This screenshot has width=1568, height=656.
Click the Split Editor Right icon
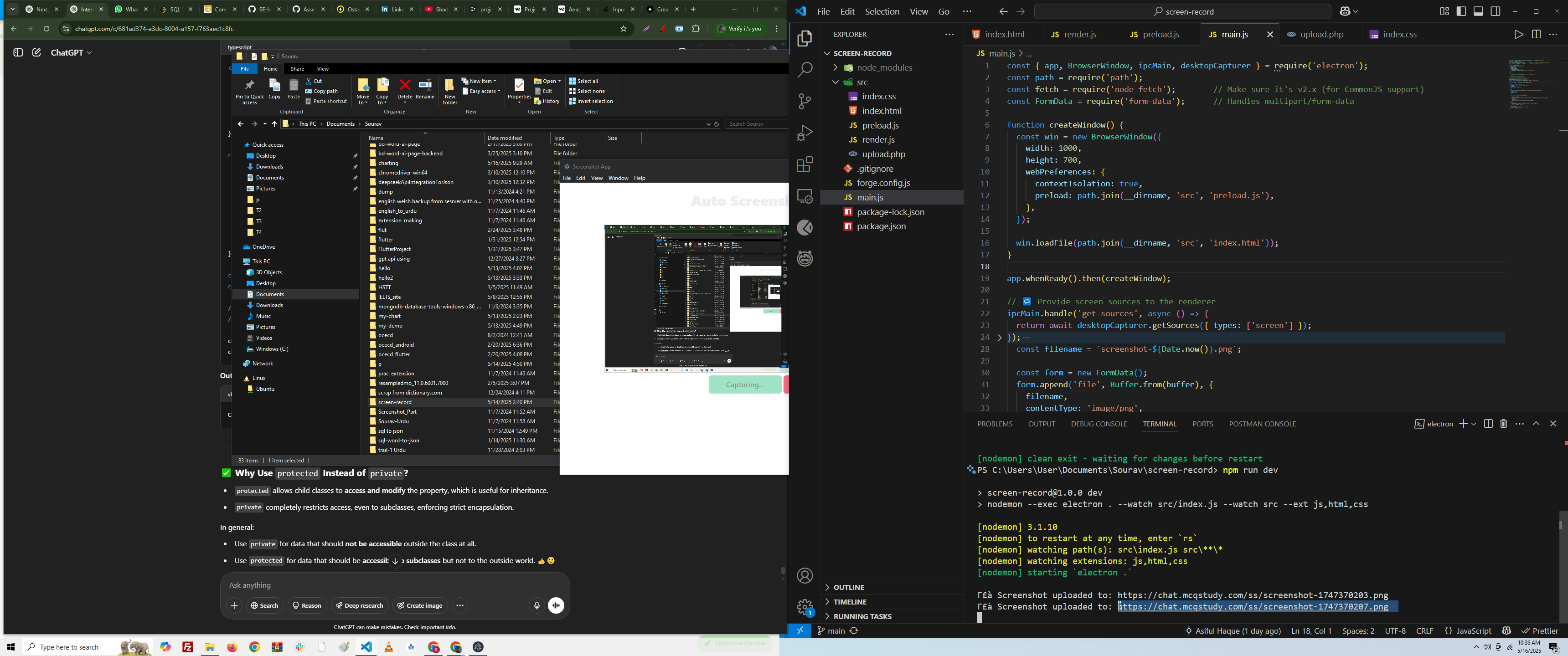pyautogui.click(x=1536, y=35)
